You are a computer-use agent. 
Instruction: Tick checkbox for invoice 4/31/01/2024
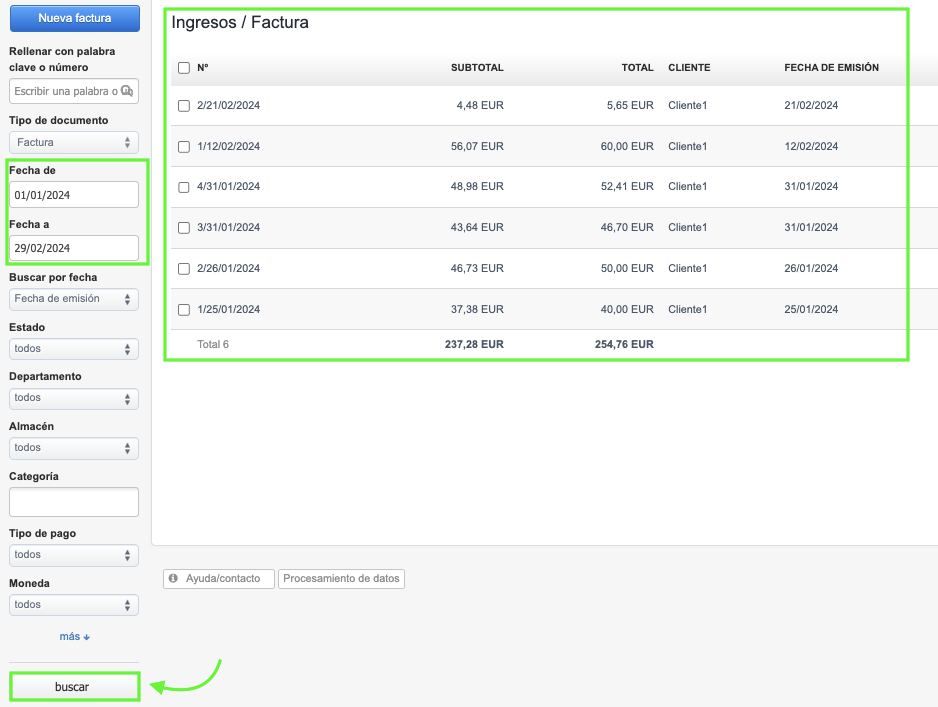click(x=183, y=187)
